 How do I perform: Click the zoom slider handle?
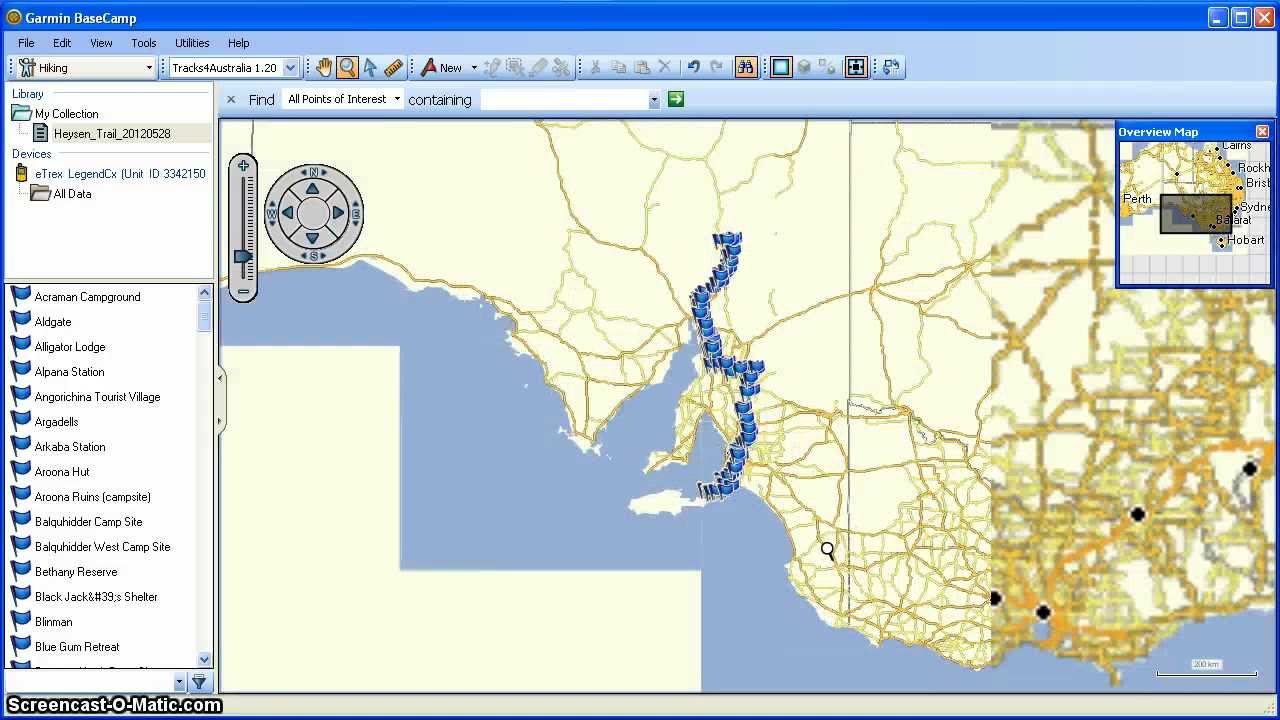(243, 257)
